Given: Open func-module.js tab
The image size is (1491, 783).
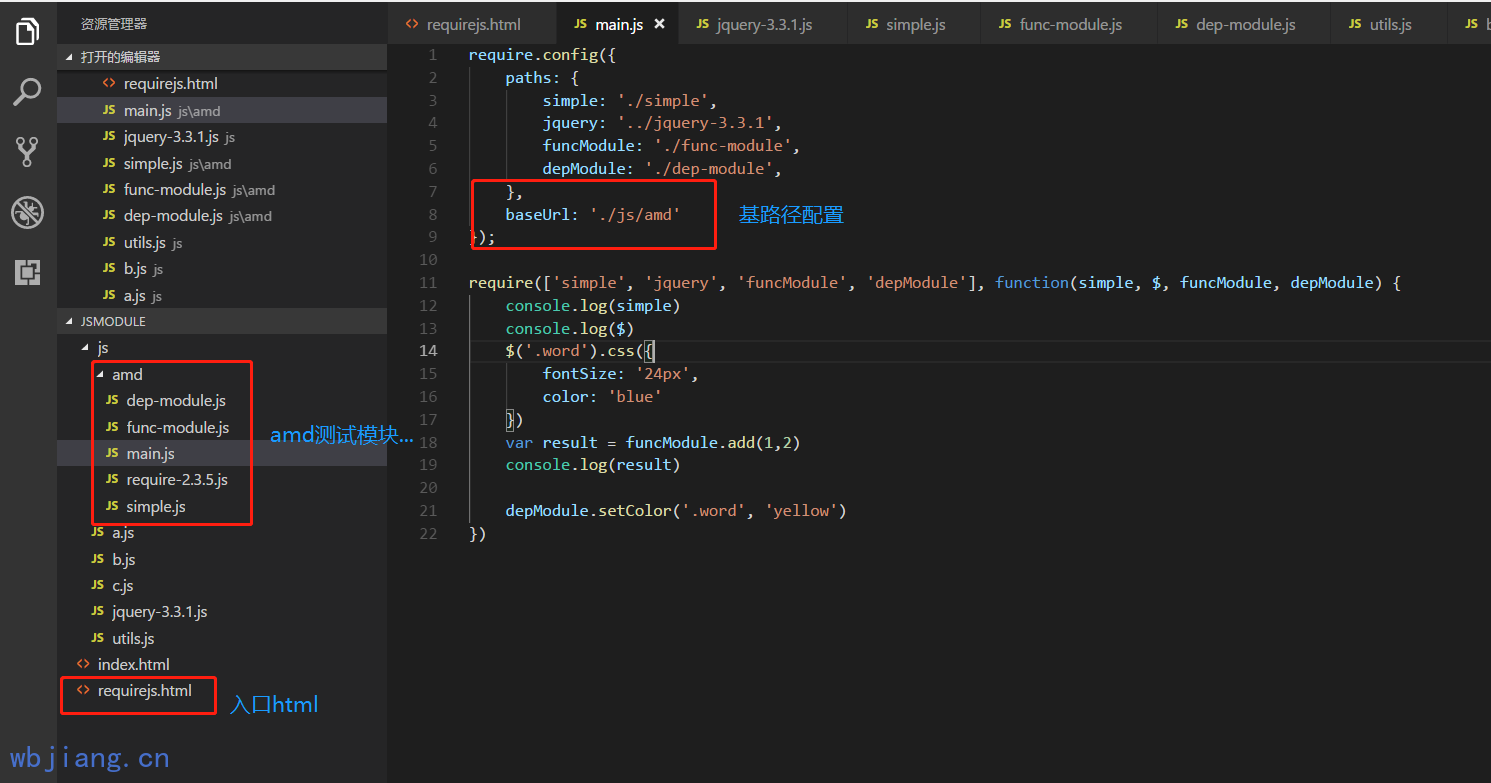Looking at the screenshot, I should click(x=1070, y=24).
